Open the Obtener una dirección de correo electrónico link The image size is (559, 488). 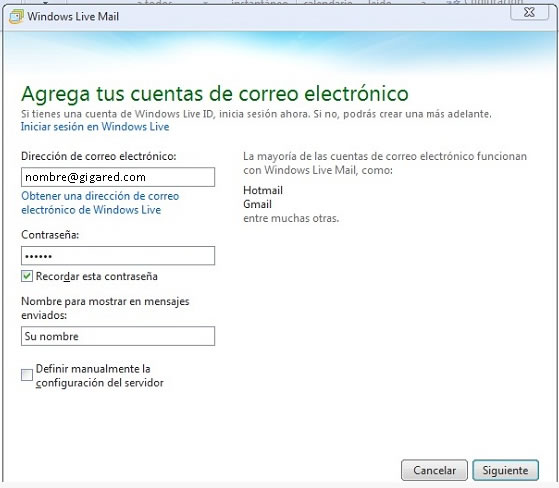100,203
